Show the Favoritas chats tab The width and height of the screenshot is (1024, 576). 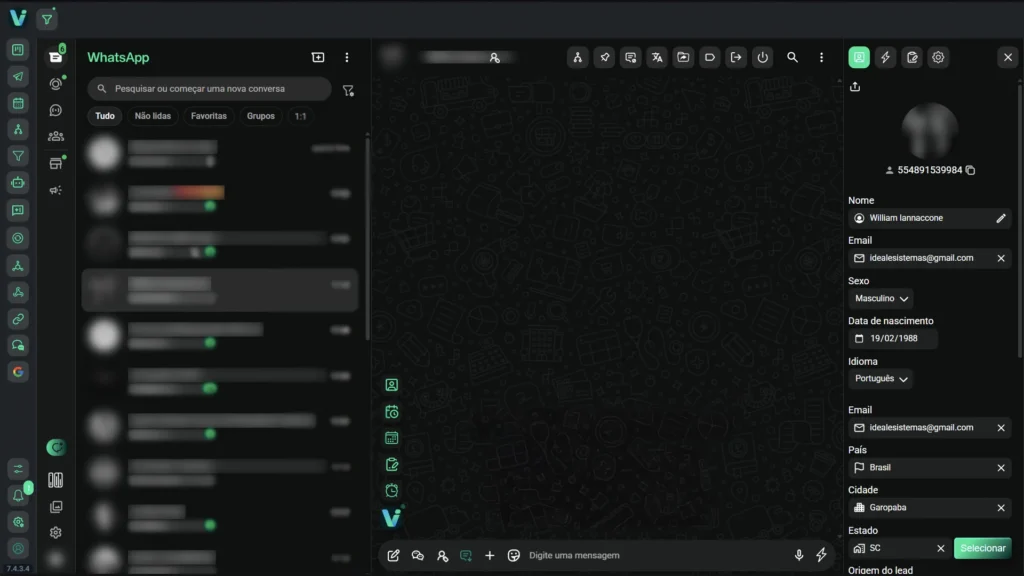point(209,116)
